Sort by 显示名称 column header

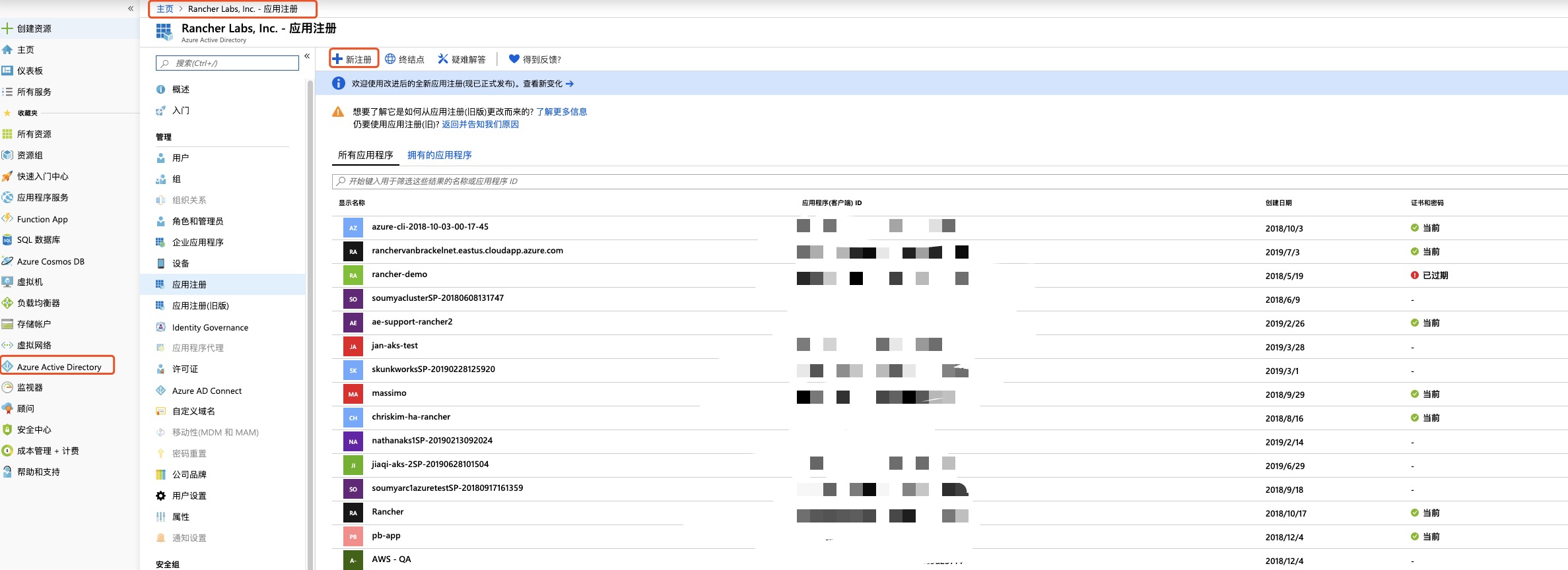(x=351, y=203)
